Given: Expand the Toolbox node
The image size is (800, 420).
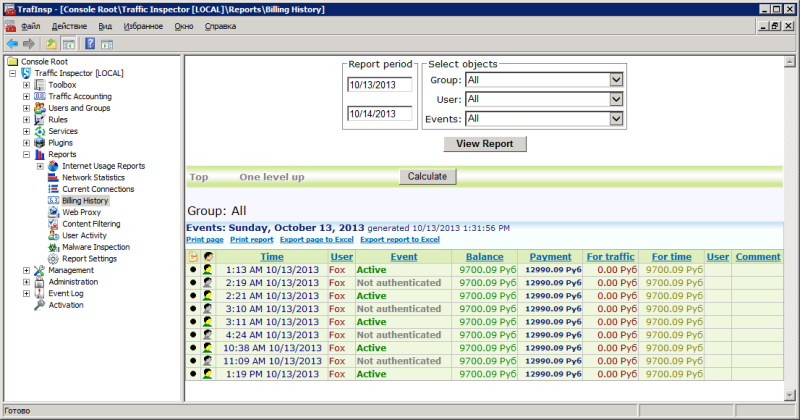Looking at the screenshot, I should pyautogui.click(x=27, y=85).
